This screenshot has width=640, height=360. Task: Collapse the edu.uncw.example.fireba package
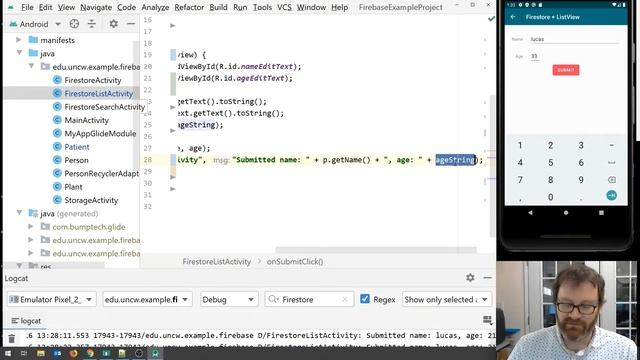coord(31,66)
